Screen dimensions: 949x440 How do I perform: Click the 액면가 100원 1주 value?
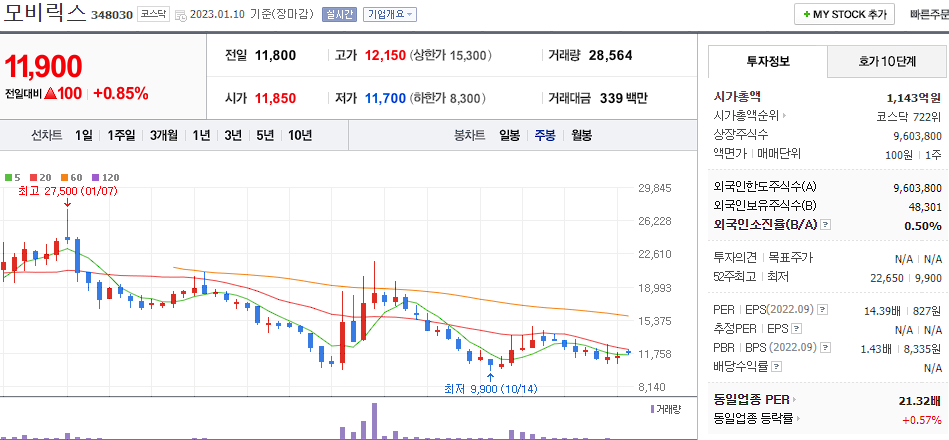tap(913, 155)
